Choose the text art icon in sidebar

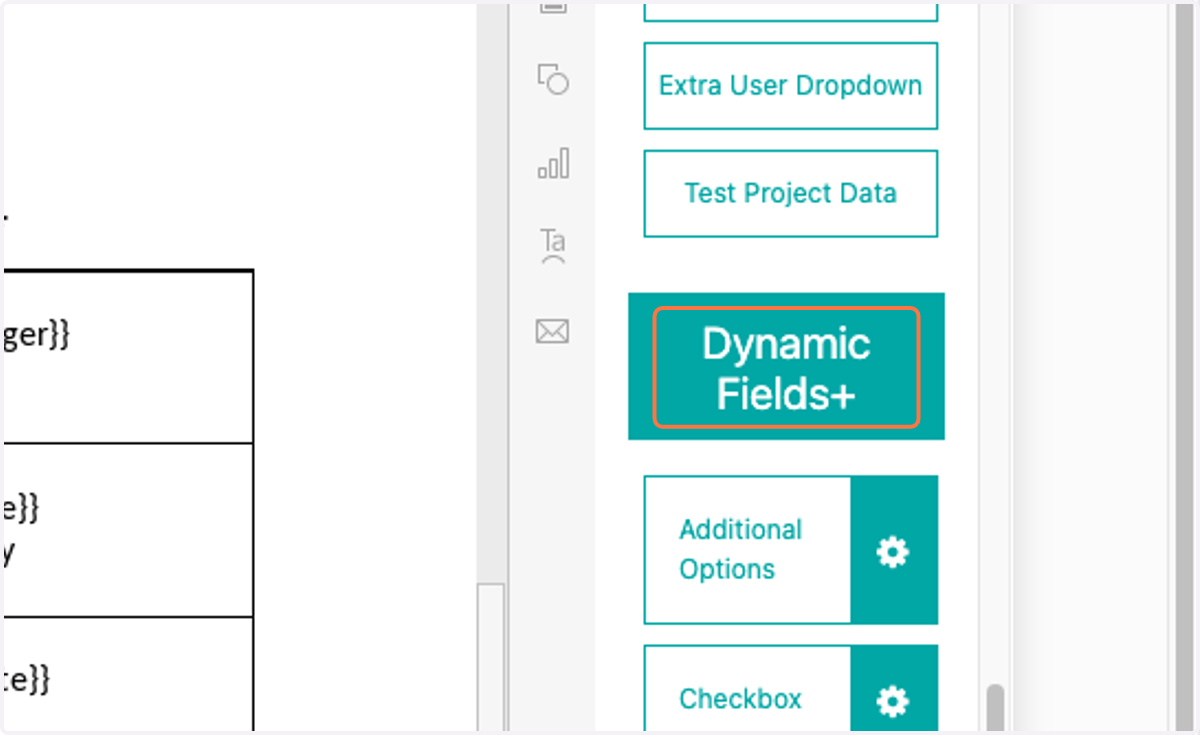coord(553,245)
